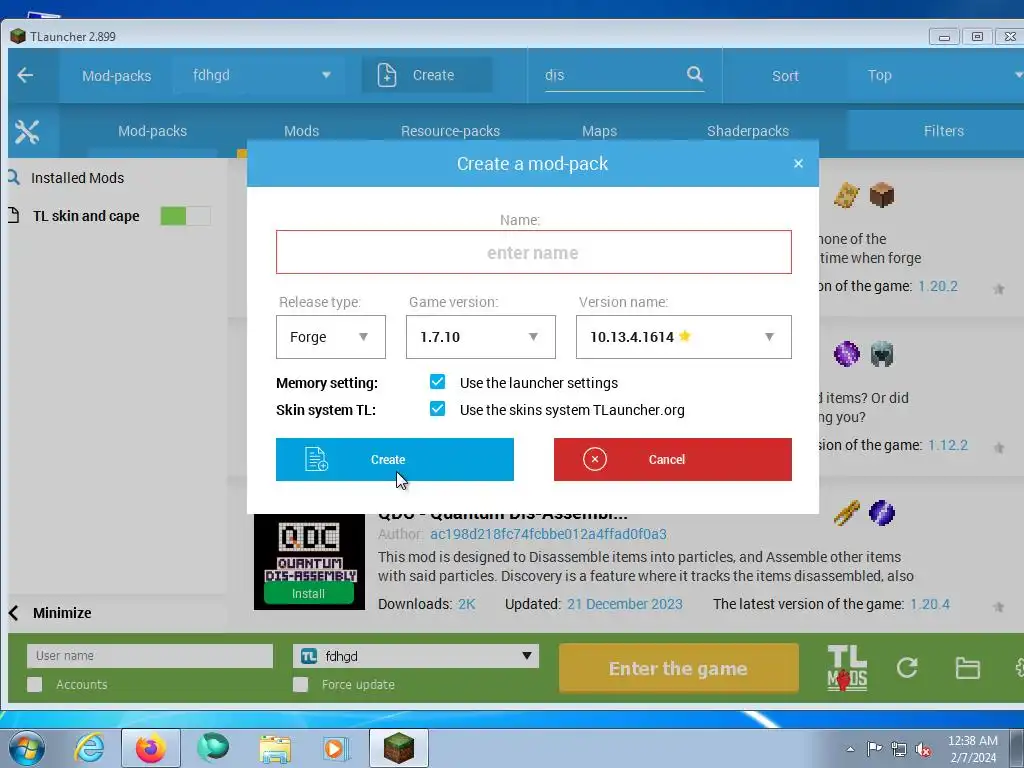Click the TL skin and cape file icon
Viewport: 1024px width, 768px height.
14,215
